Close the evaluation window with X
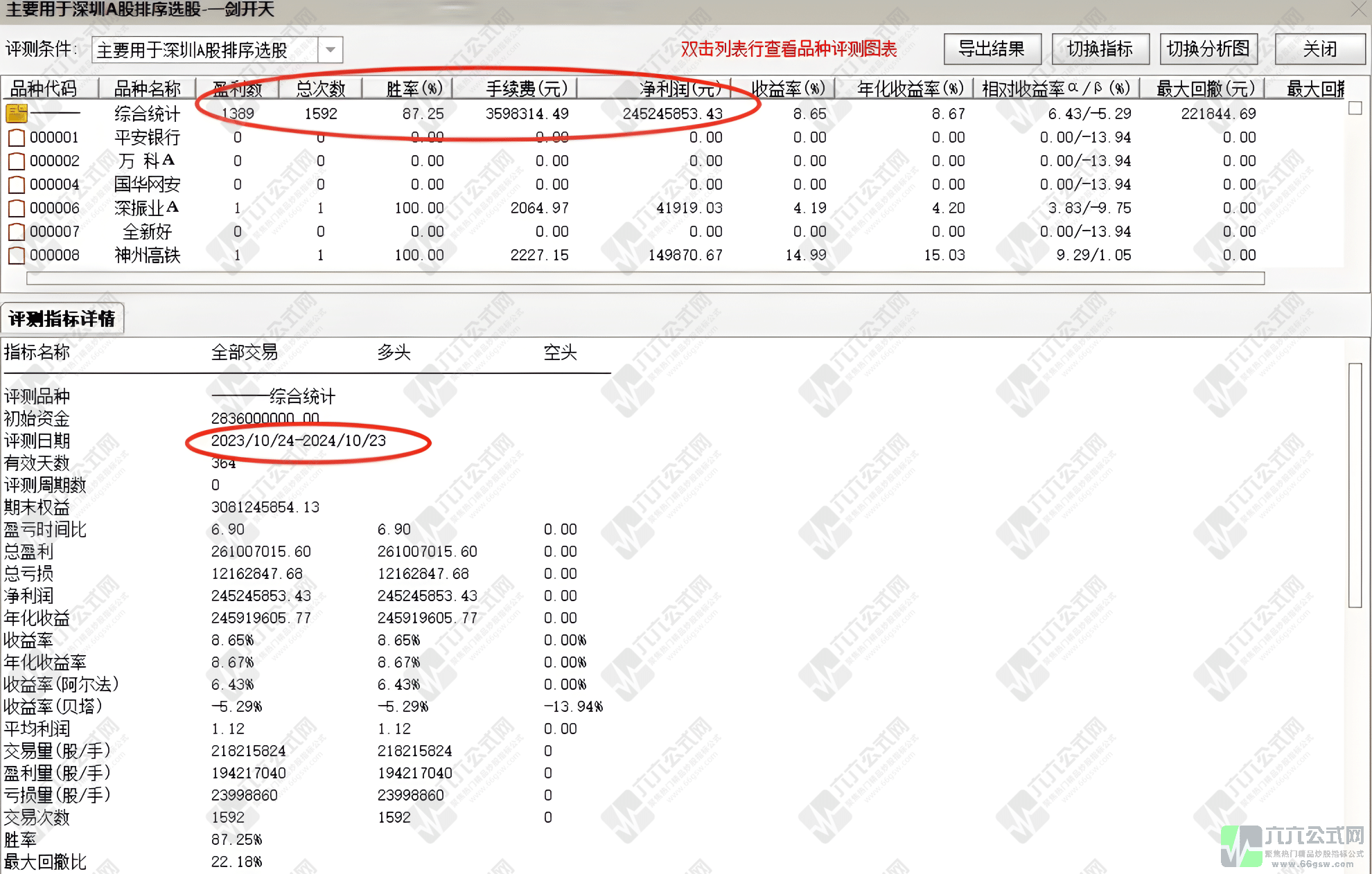This screenshot has height=874, width=1372. click(1359, 10)
